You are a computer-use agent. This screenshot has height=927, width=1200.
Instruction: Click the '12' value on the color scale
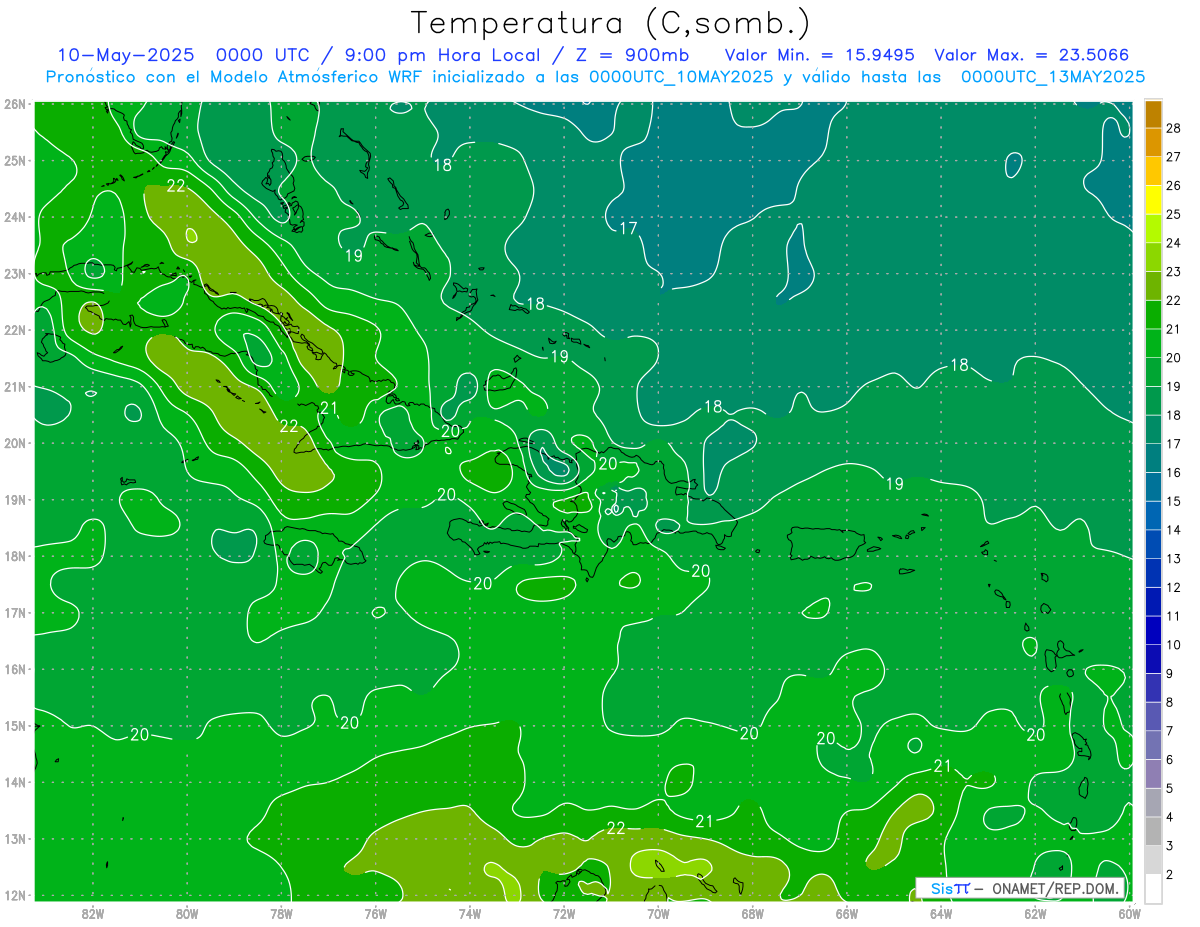point(1174,587)
